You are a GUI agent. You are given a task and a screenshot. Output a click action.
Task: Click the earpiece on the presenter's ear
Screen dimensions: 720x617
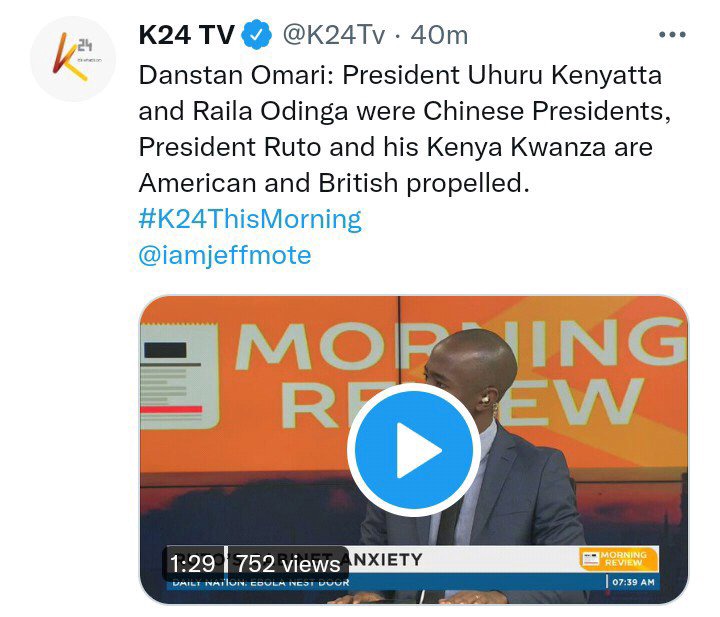486,398
